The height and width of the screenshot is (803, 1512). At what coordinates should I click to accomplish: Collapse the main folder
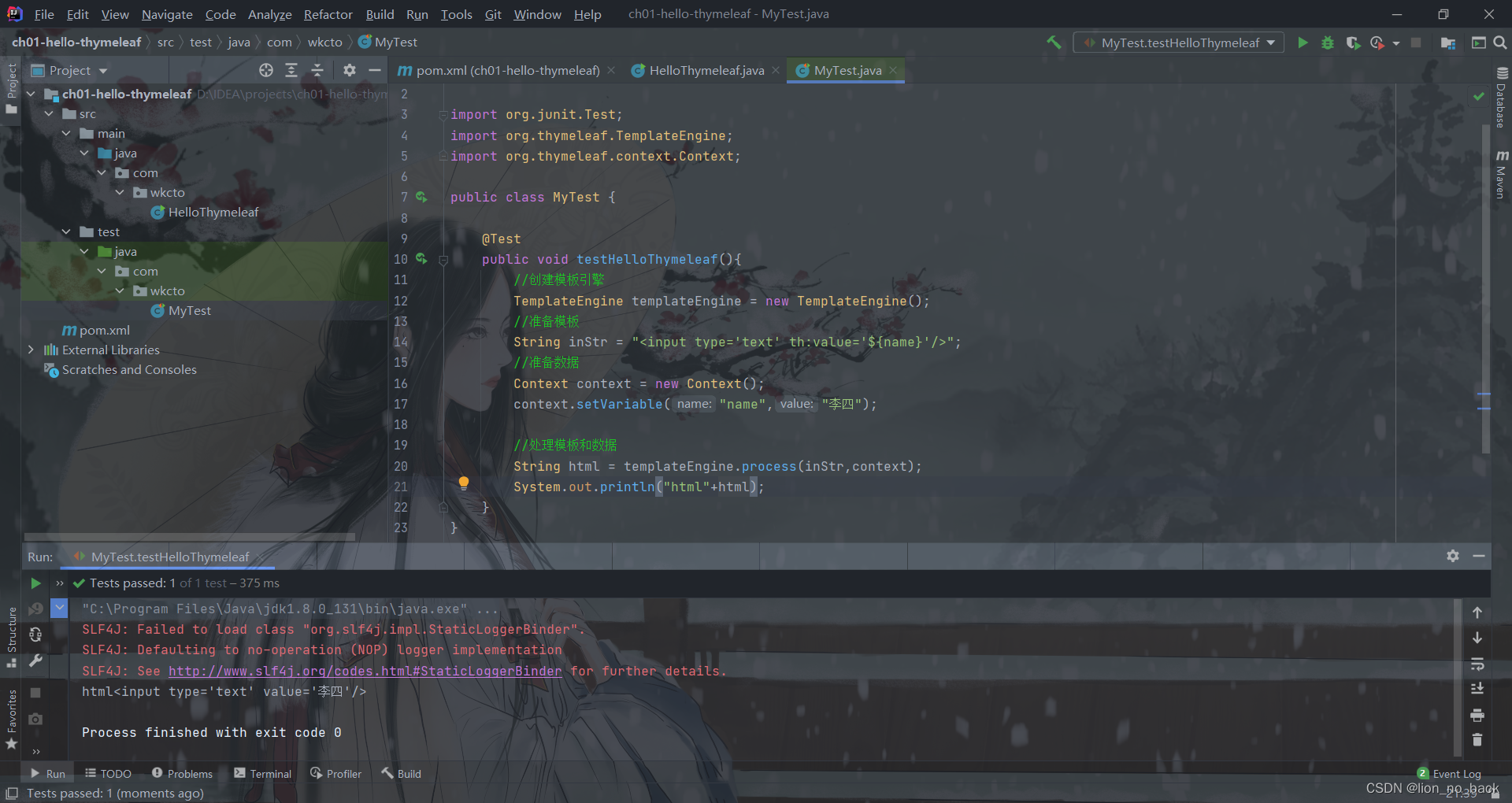click(x=67, y=133)
